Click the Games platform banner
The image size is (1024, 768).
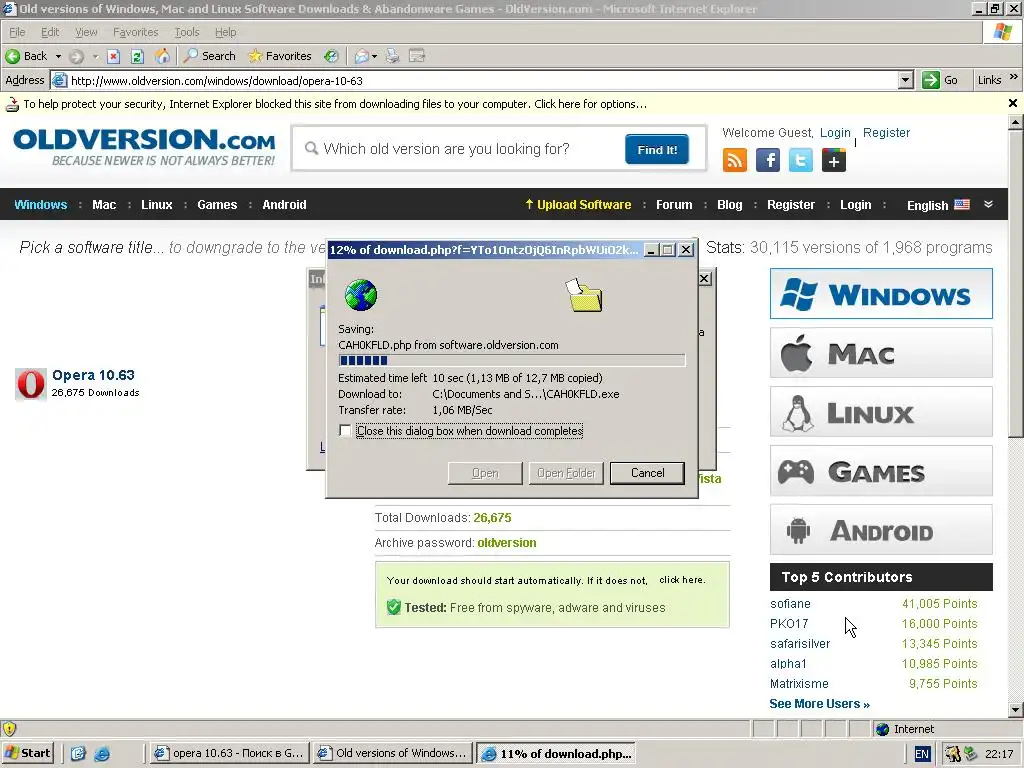tap(881, 470)
